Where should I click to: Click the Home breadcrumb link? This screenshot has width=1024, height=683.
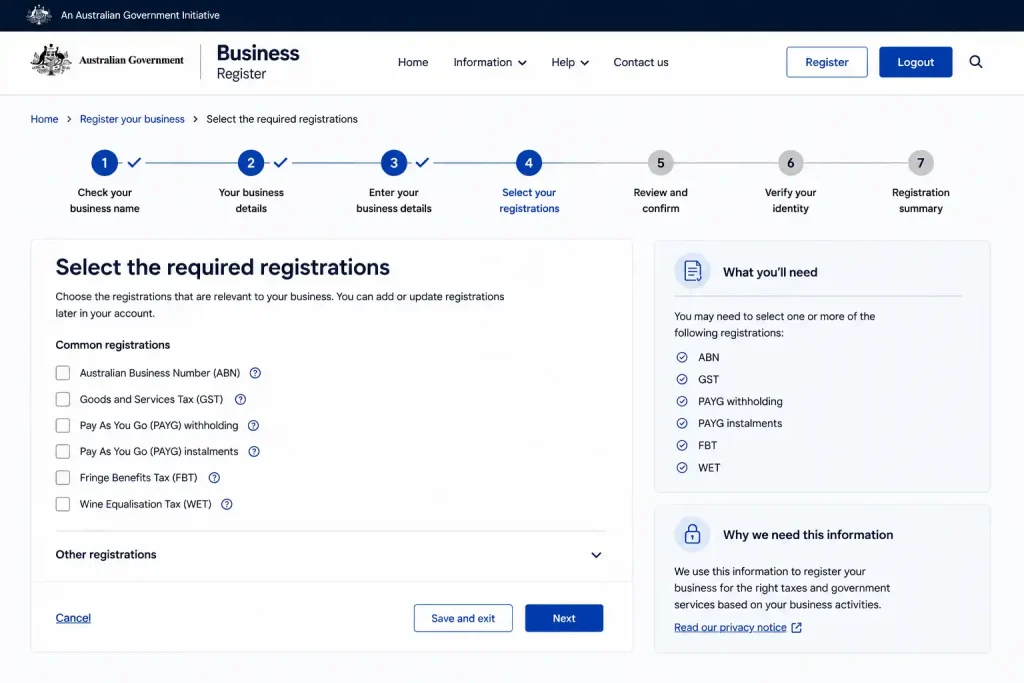44,119
